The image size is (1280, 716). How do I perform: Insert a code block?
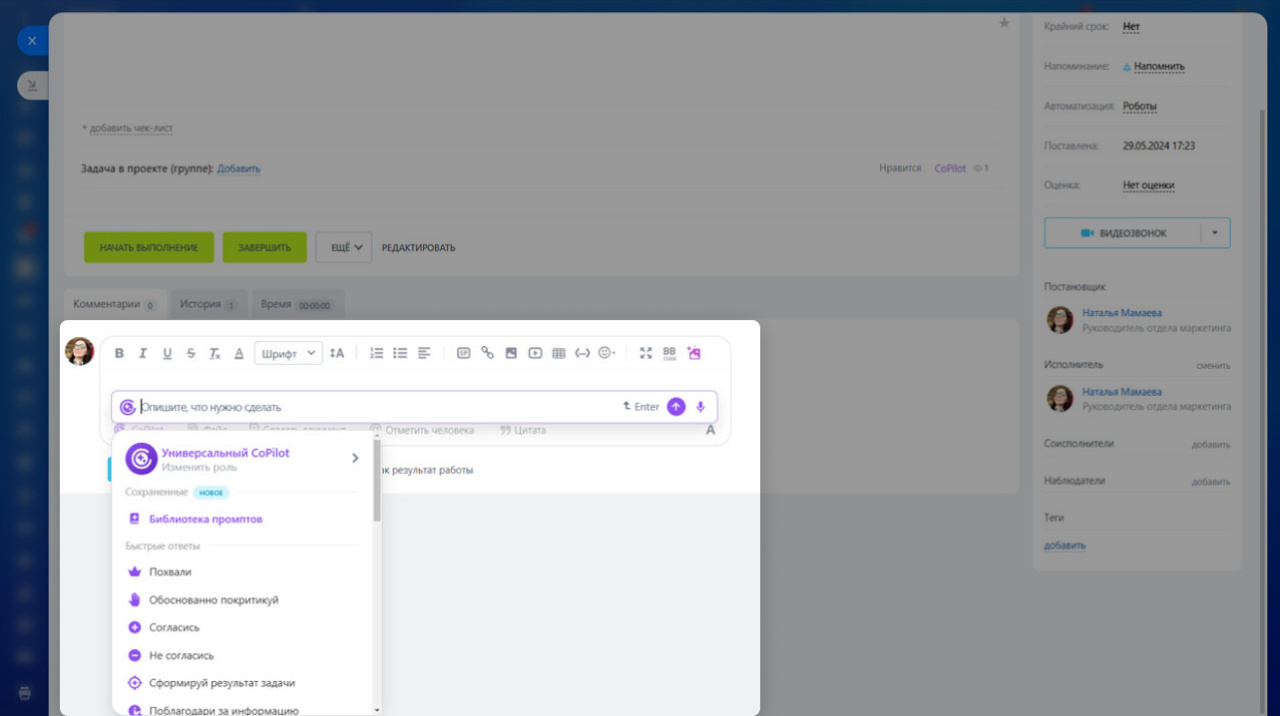[583, 353]
